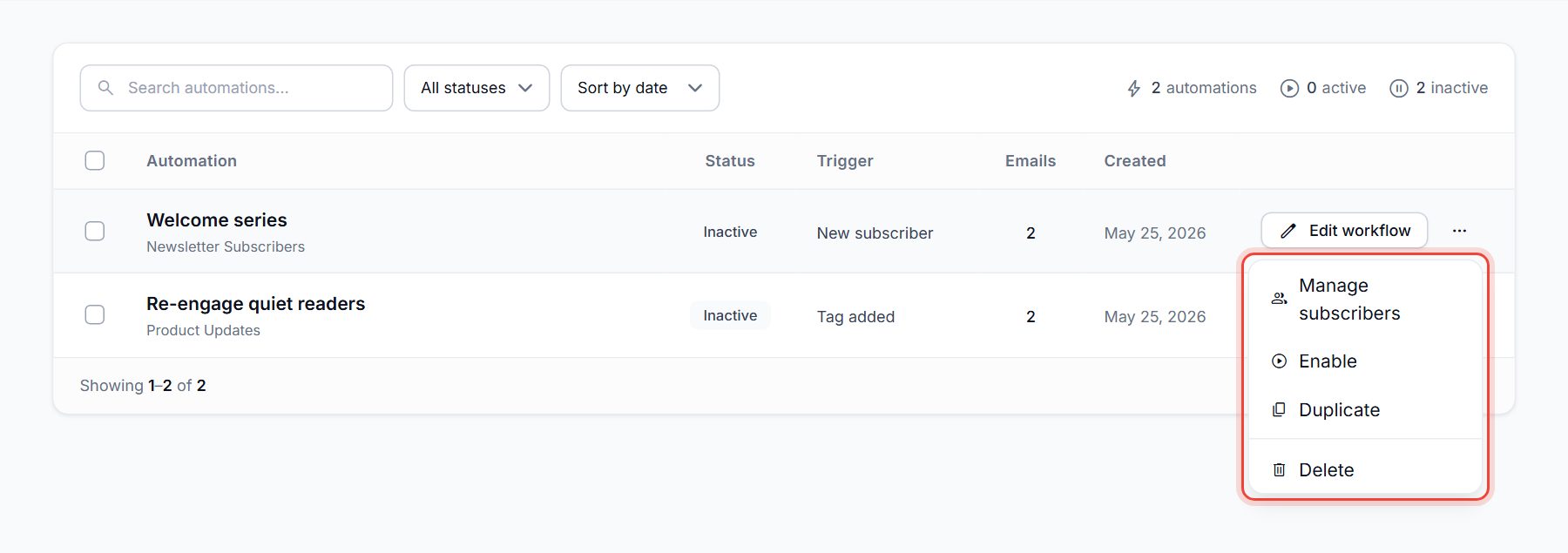Click the trash icon beside Delete
The image size is (1568, 553).
tap(1279, 470)
